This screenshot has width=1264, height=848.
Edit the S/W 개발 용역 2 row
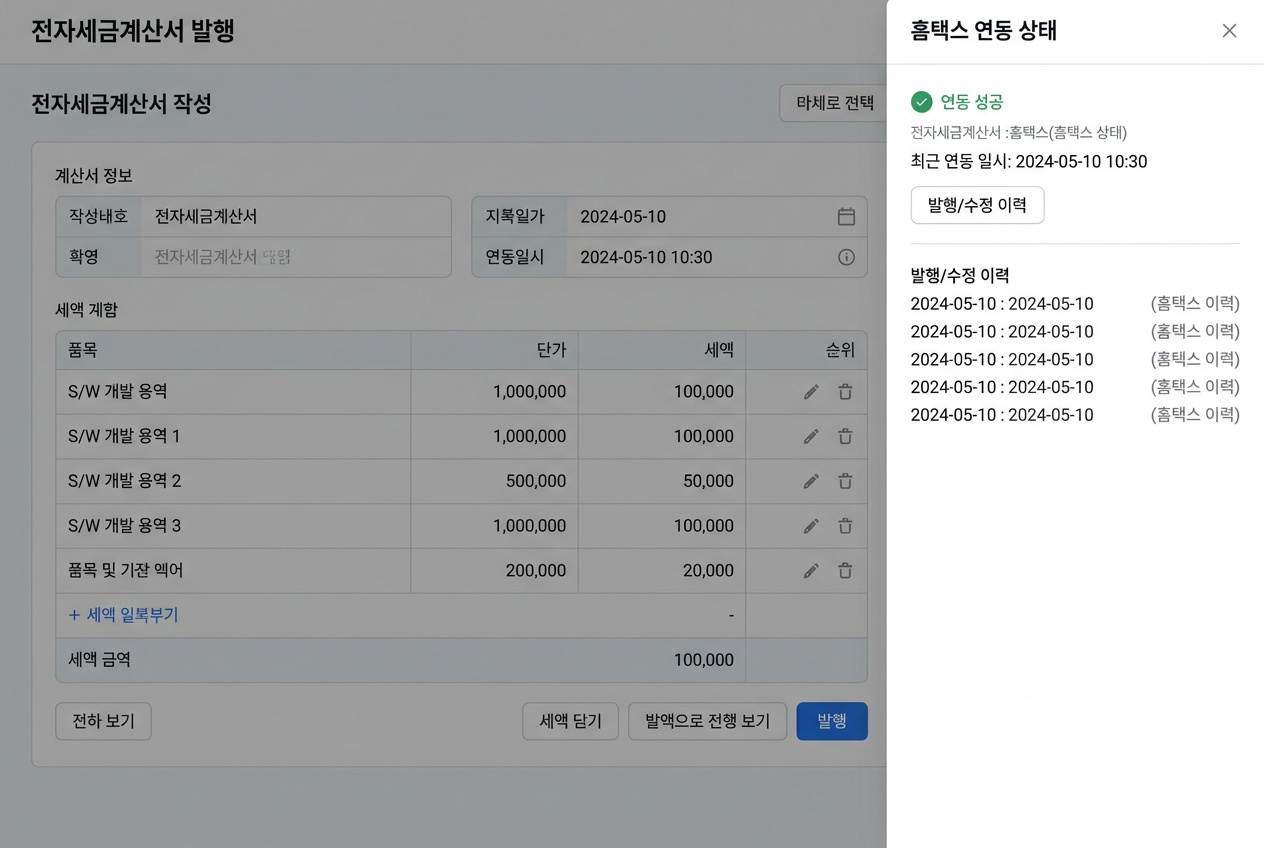pyautogui.click(x=811, y=481)
